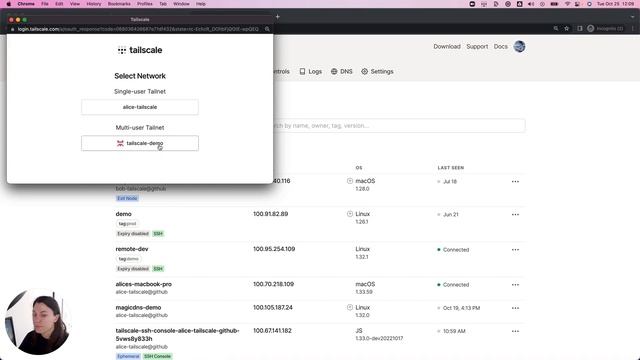640x360 pixels.
Task: Click the Wi-Fi status icon in menu bar
Action: 567,4
